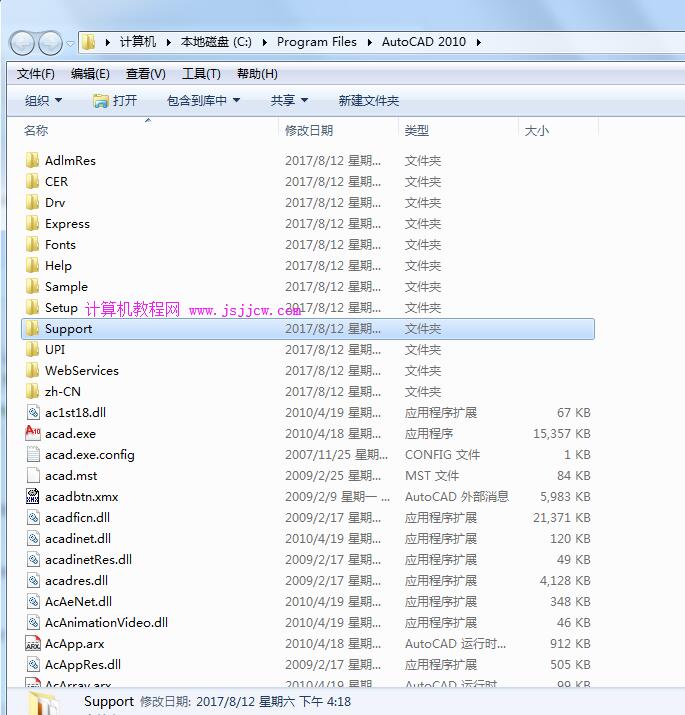Select the AdlmRes folder icon
Screen dimensions: 685x715
point(32,161)
